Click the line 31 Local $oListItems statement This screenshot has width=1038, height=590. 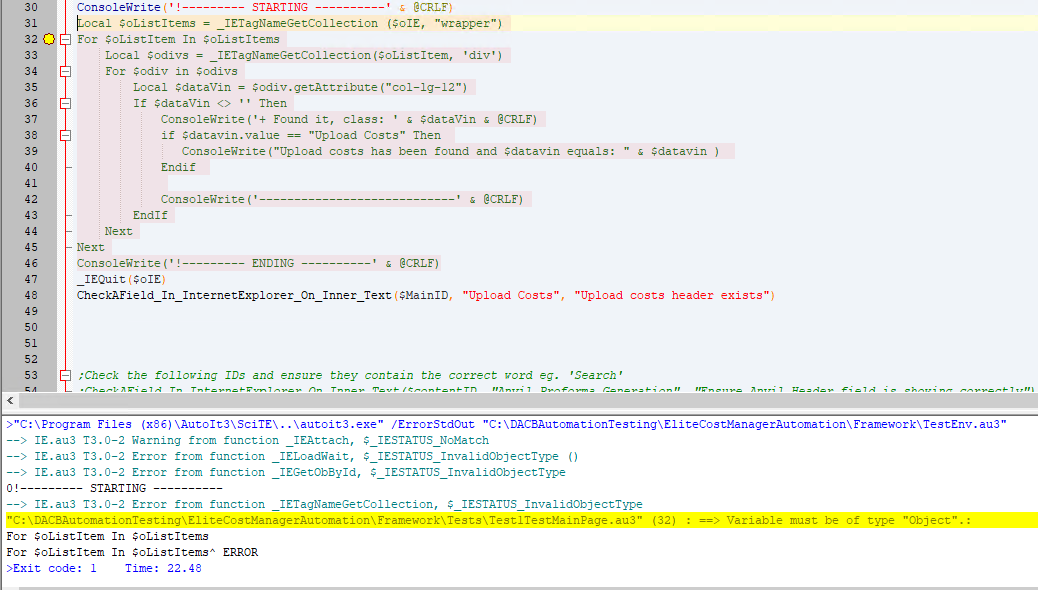click(289, 23)
